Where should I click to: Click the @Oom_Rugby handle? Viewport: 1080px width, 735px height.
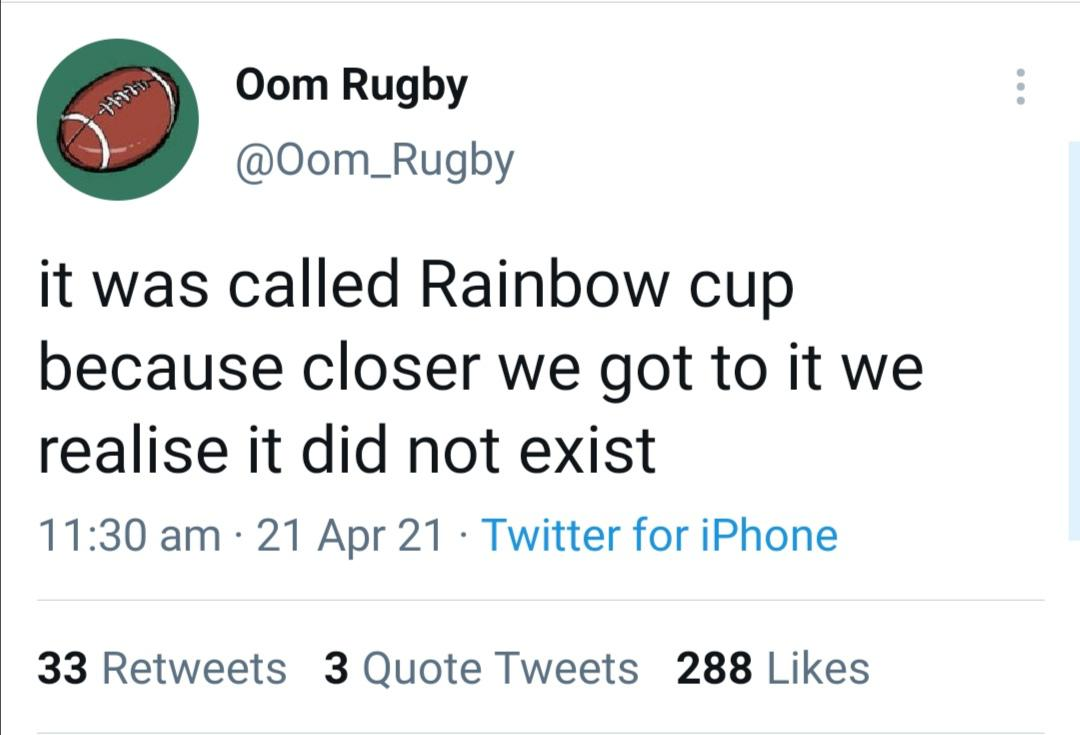[374, 160]
